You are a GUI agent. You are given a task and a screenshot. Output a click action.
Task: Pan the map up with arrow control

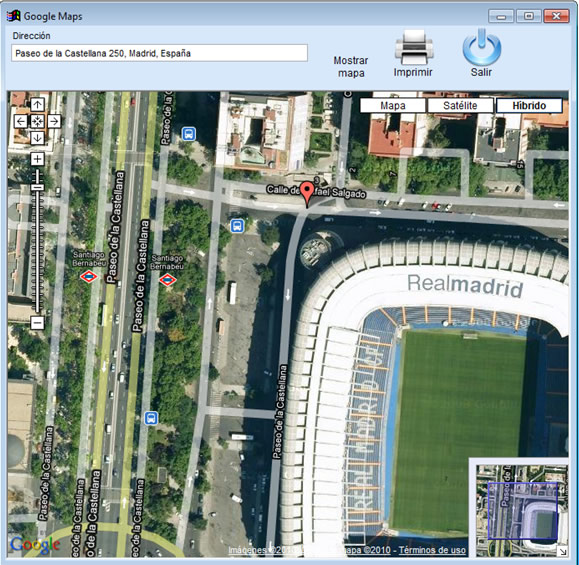tap(37, 105)
